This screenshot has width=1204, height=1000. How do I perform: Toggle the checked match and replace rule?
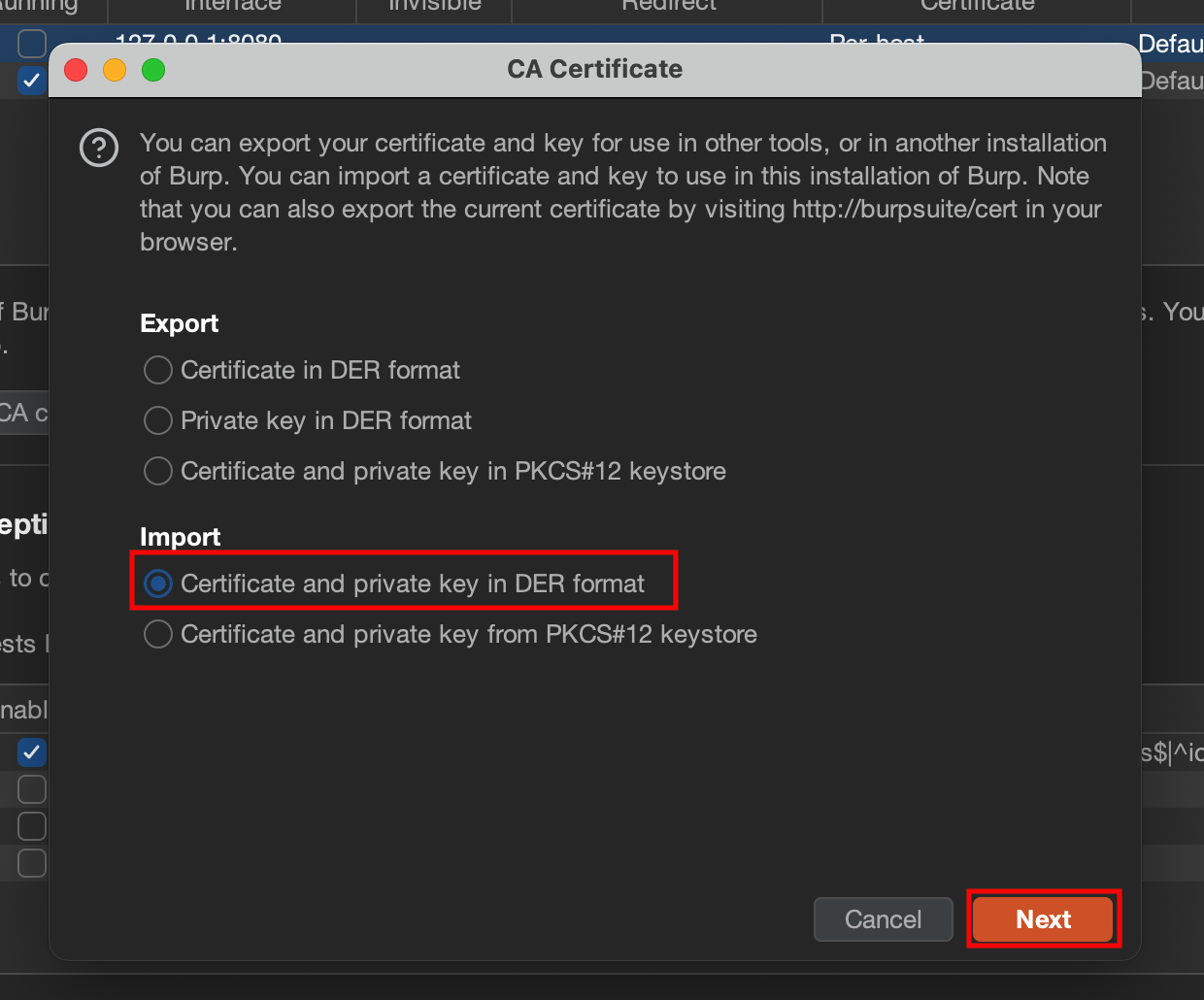tap(32, 752)
